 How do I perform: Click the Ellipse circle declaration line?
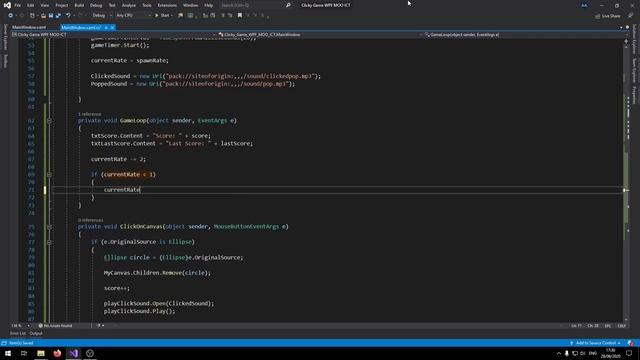click(173, 258)
